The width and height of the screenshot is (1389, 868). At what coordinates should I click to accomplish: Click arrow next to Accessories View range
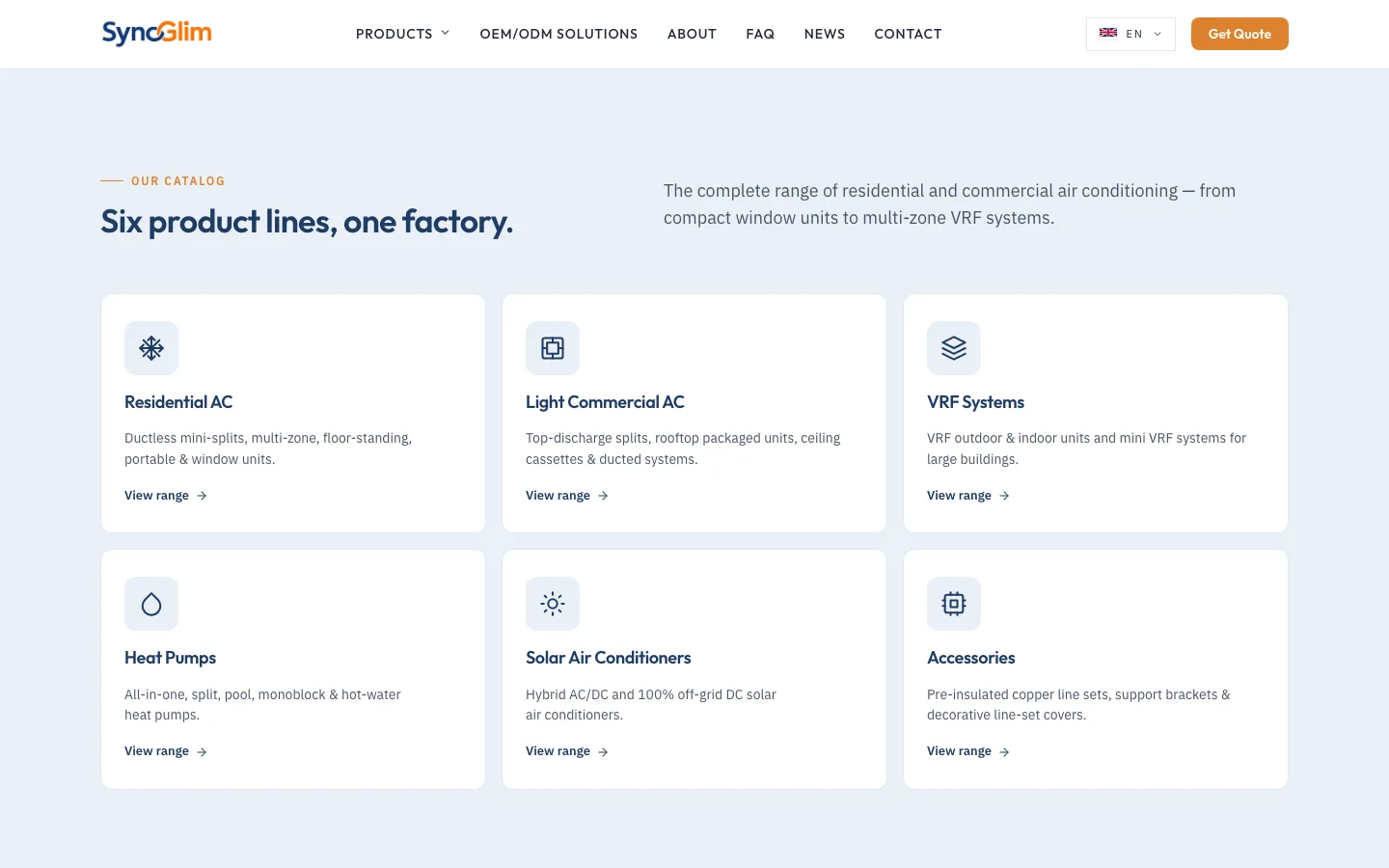(1004, 751)
